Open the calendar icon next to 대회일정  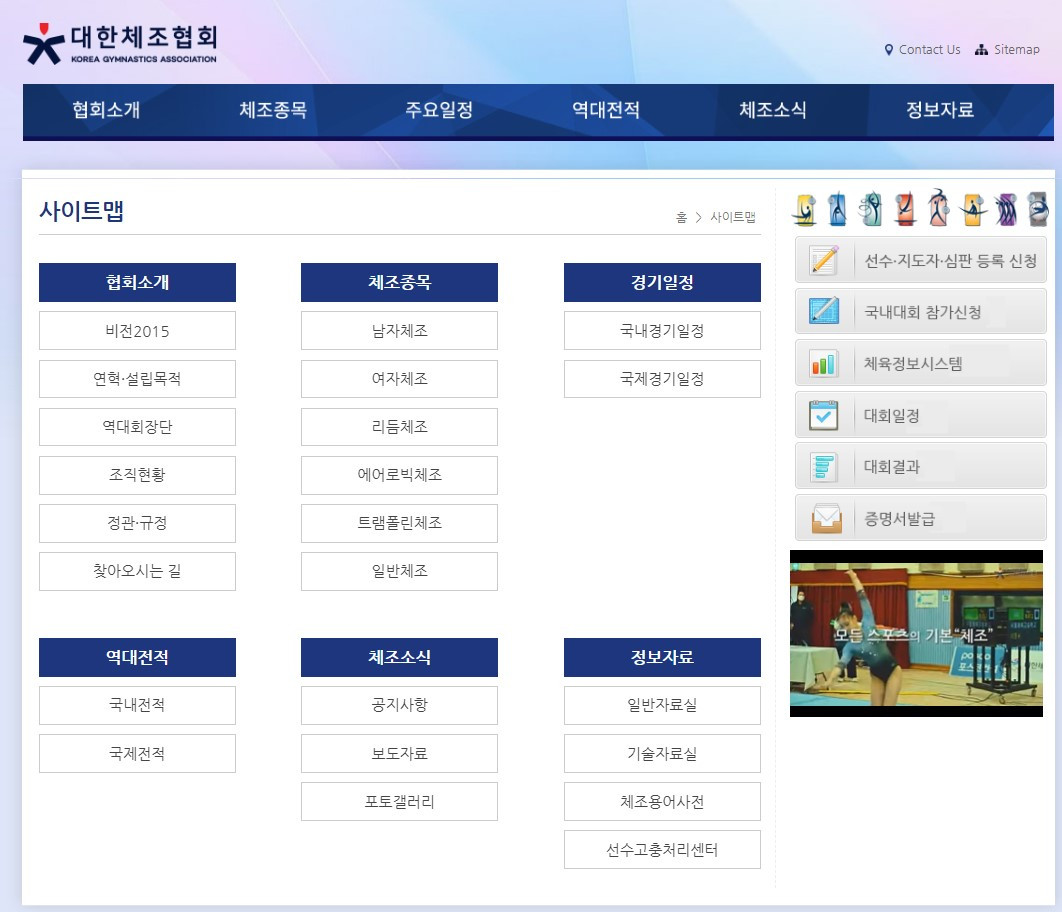pyautogui.click(x=822, y=414)
